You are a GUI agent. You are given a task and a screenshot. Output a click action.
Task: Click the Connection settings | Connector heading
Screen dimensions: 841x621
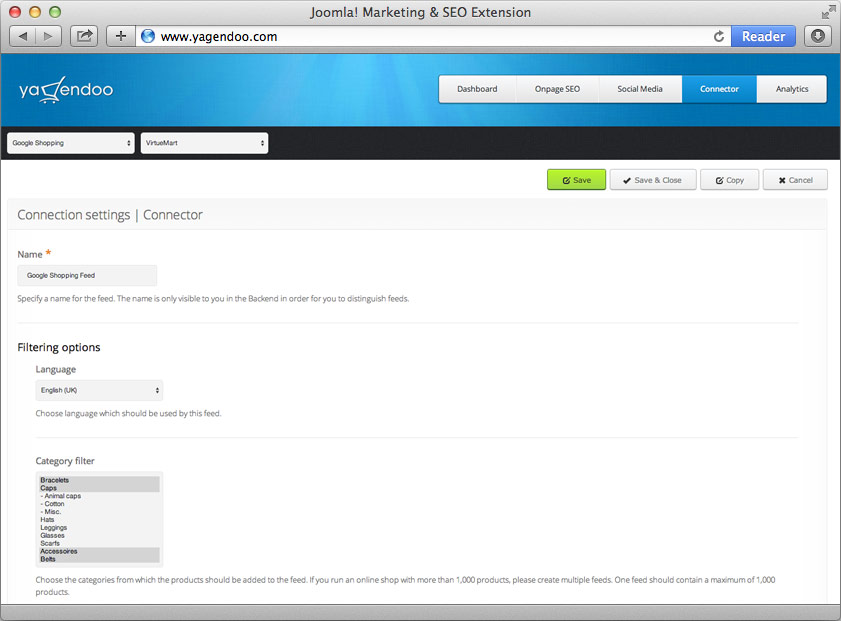(110, 215)
